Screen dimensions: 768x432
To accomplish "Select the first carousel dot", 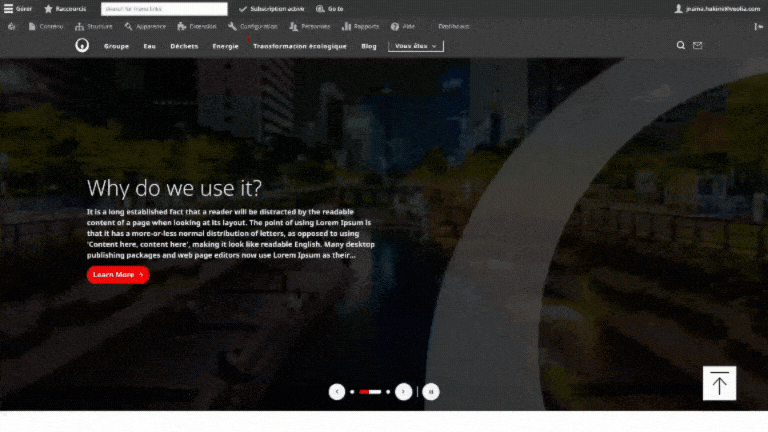I will [352, 392].
